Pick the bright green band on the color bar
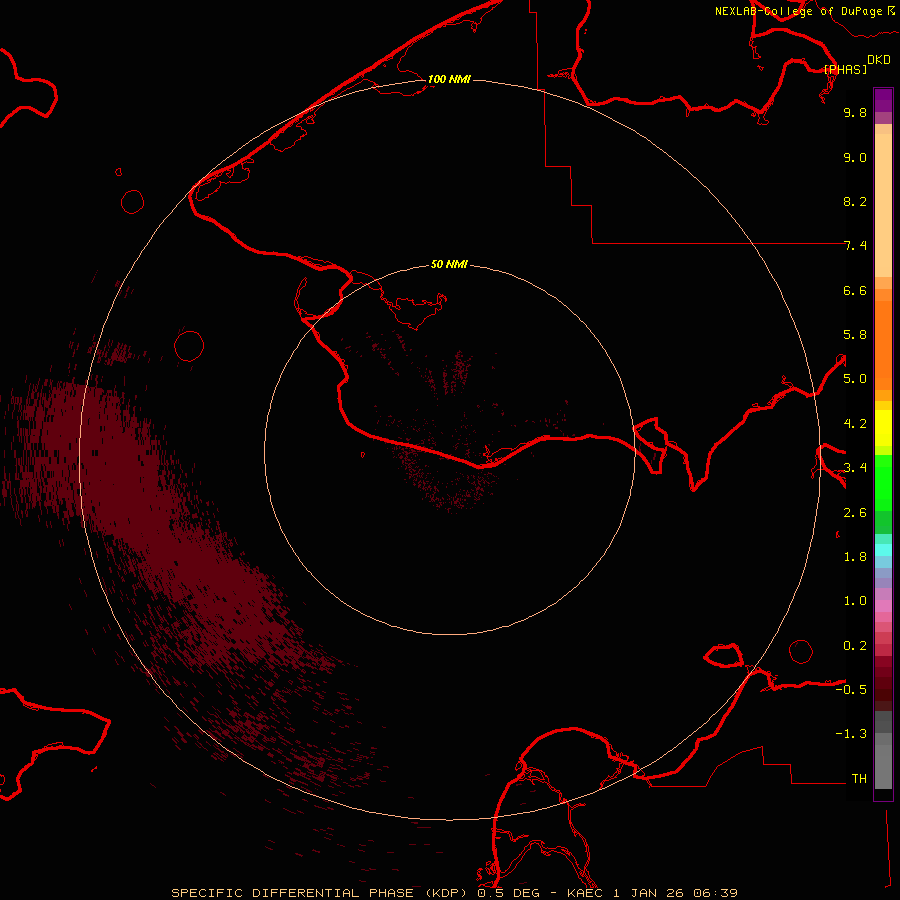This screenshot has height=900, width=900. (883, 483)
